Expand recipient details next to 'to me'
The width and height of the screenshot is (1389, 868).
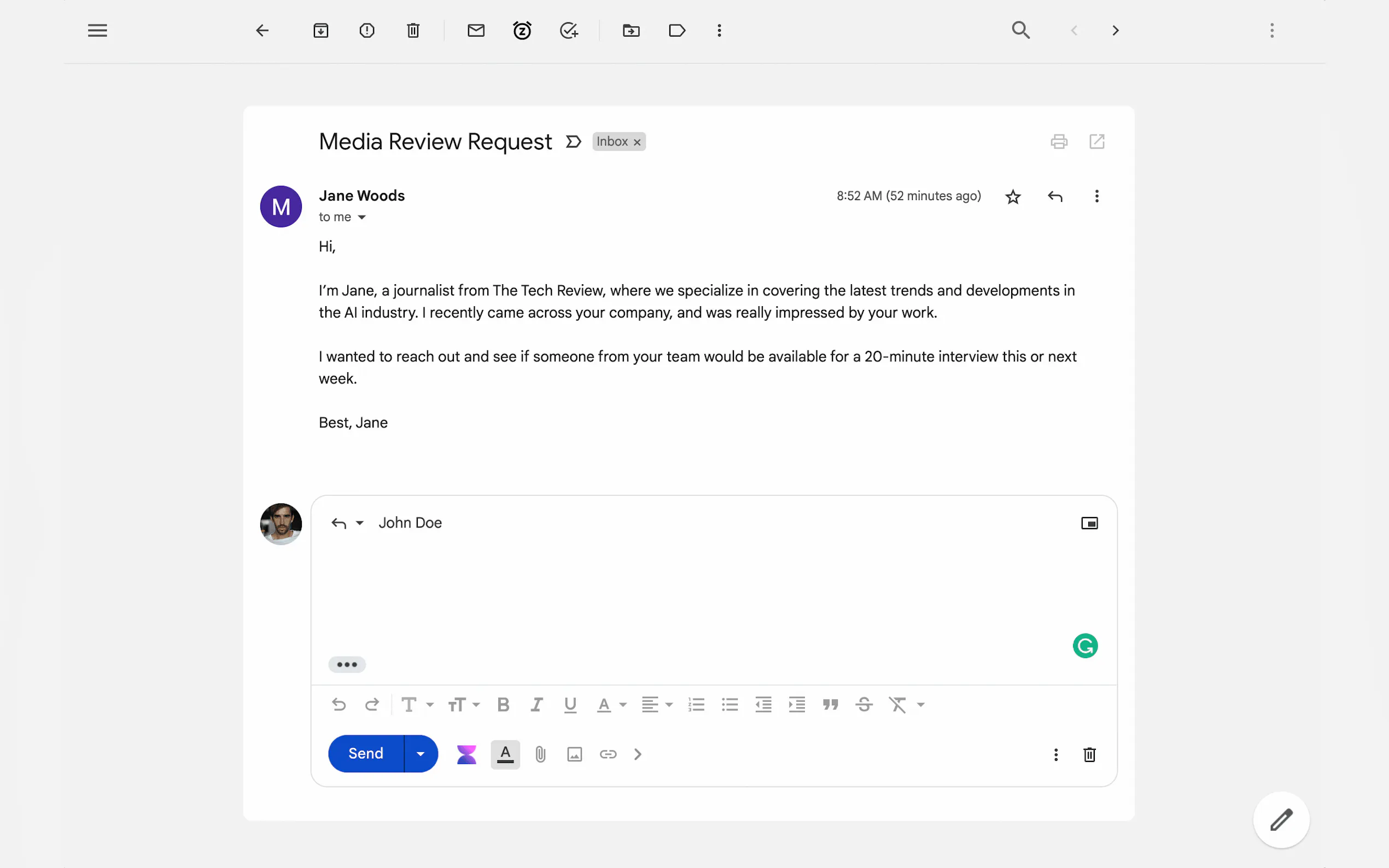(x=362, y=217)
